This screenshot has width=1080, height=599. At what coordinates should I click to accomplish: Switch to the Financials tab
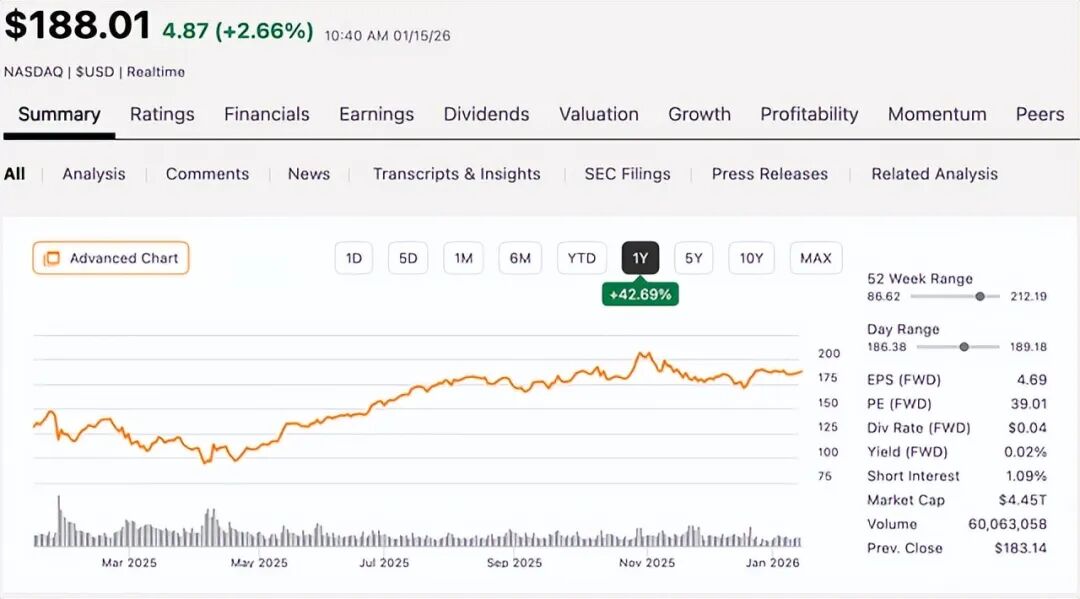pyautogui.click(x=267, y=114)
